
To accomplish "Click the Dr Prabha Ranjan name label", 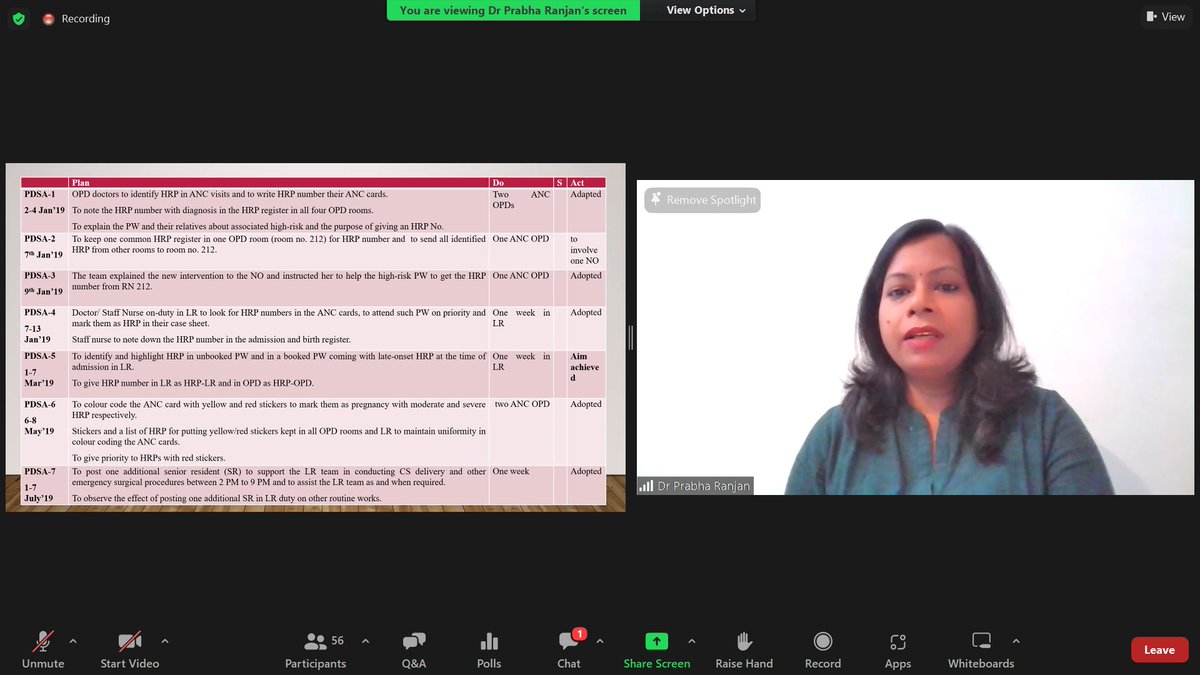I will (x=694, y=486).
